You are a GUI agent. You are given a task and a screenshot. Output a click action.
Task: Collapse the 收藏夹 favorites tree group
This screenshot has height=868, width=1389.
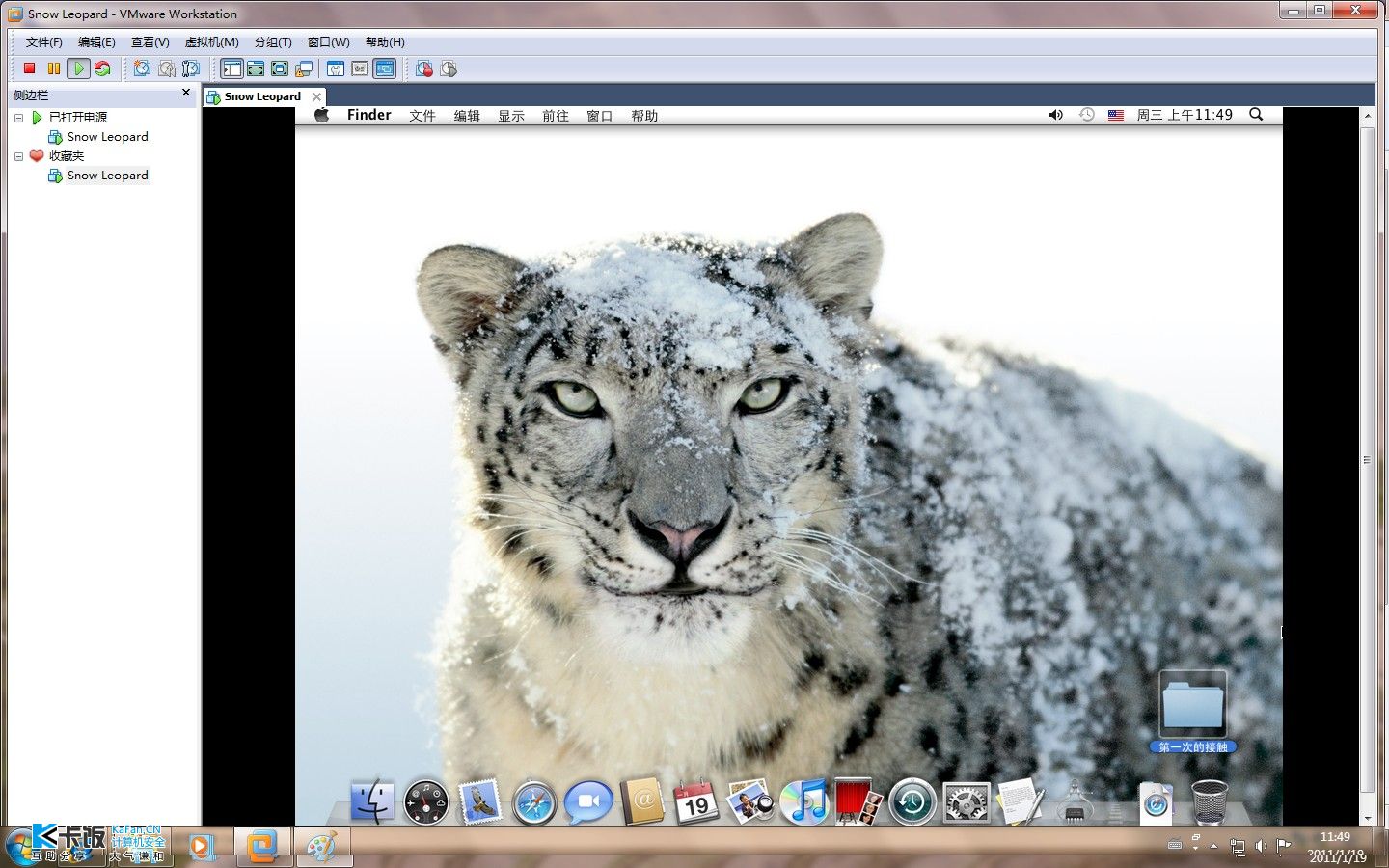click(x=18, y=156)
